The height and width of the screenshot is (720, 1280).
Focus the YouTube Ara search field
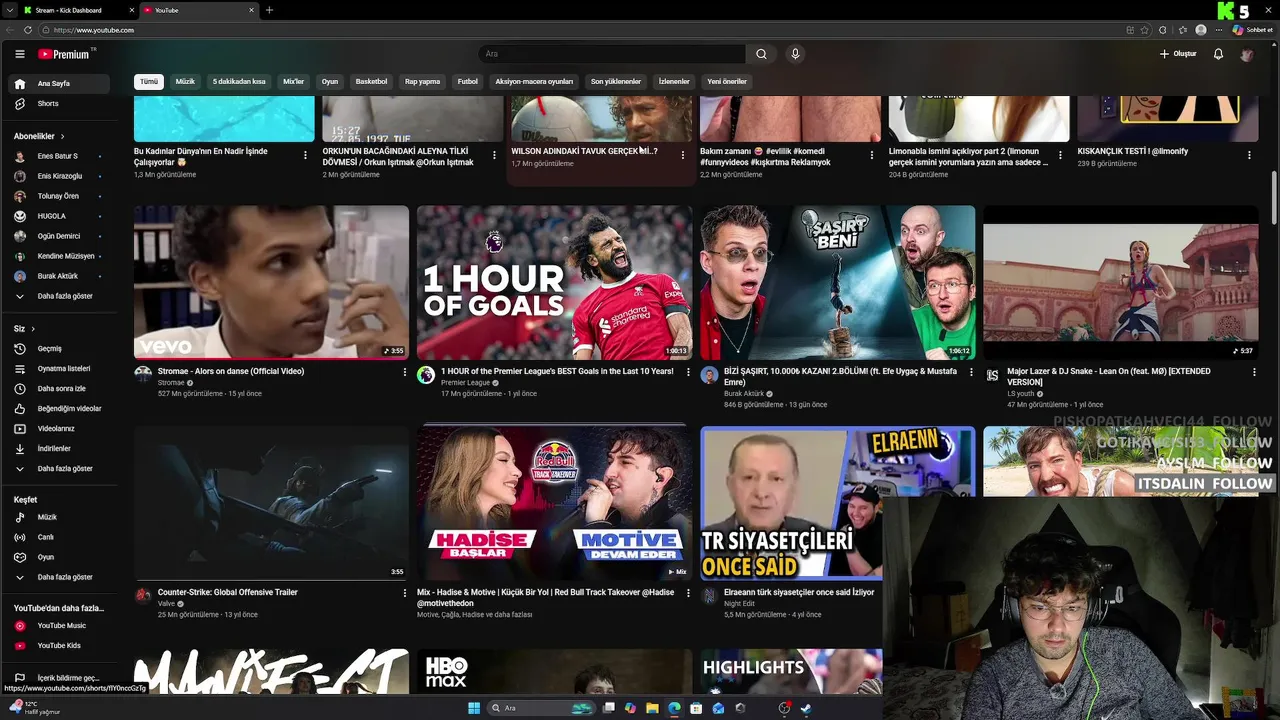point(612,54)
